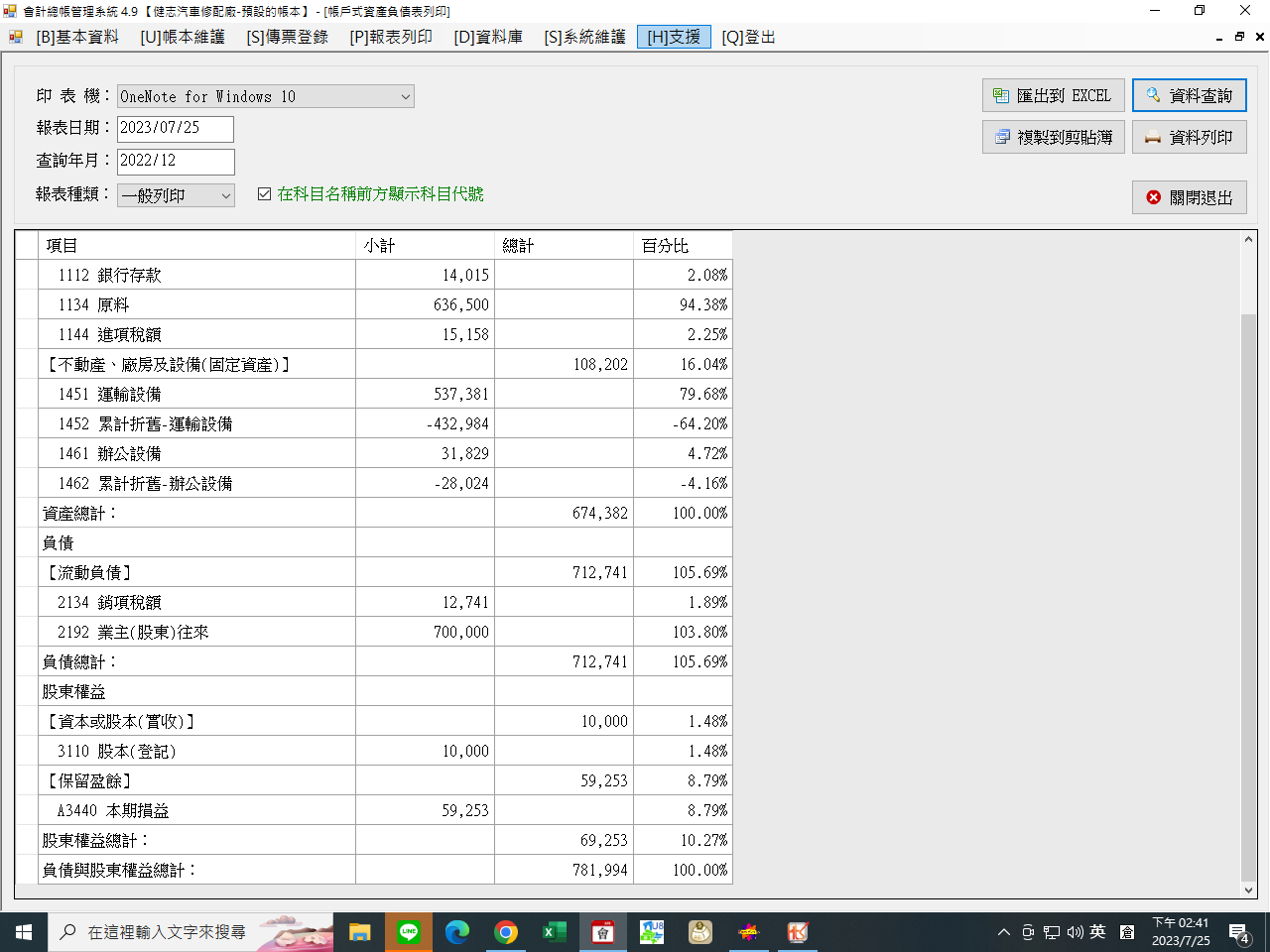Open the [D]資料庫 menu
Screen dimensions: 1270x952
[x=488, y=37]
